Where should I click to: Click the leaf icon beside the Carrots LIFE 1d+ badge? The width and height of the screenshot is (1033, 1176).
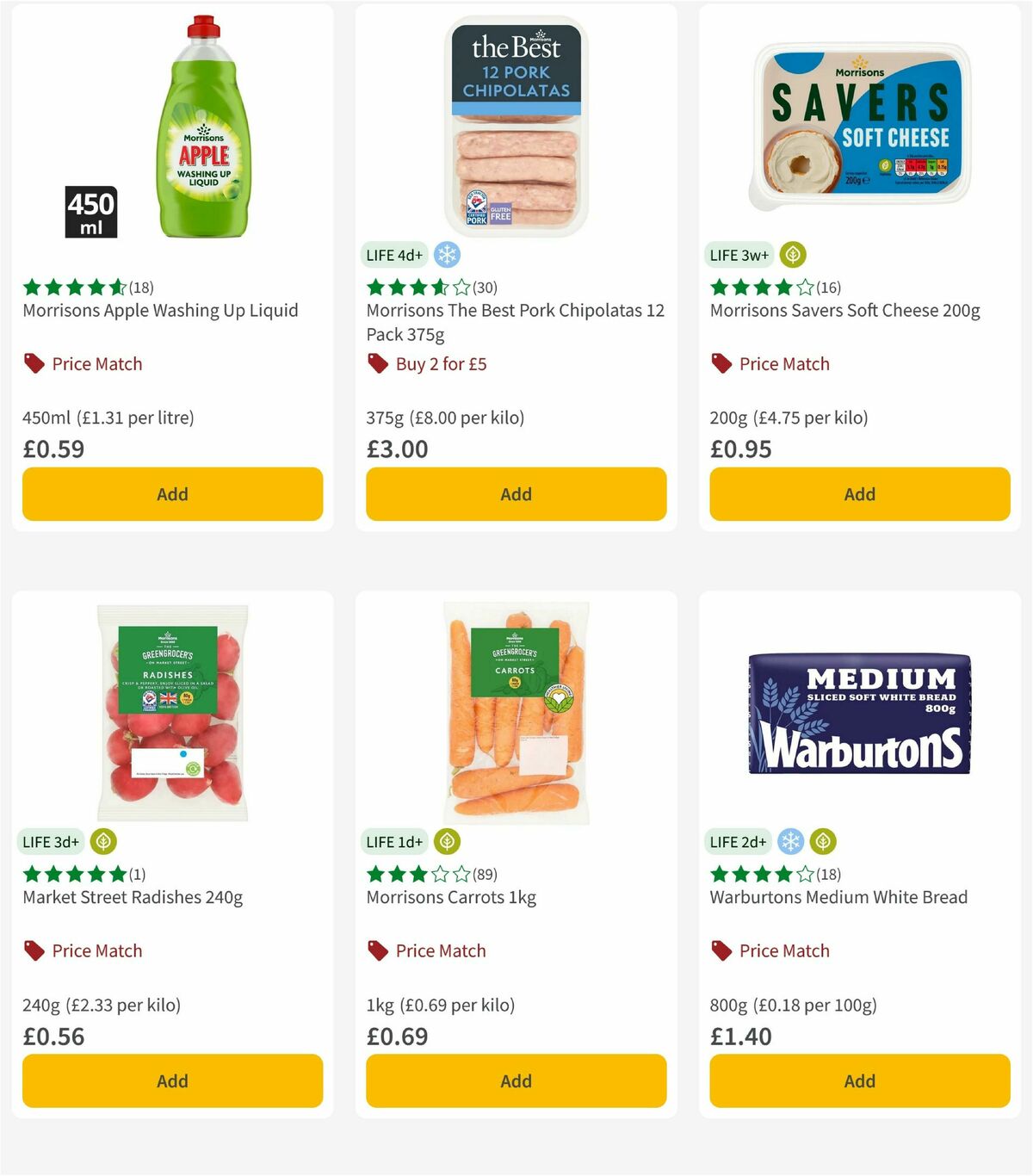(x=447, y=841)
